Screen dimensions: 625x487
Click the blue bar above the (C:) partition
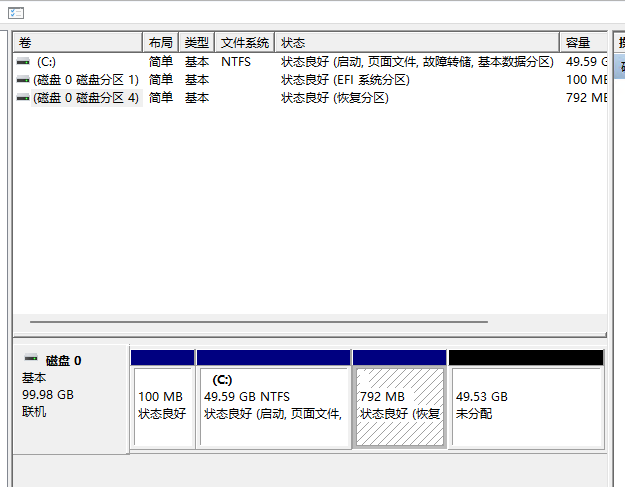[273, 357]
